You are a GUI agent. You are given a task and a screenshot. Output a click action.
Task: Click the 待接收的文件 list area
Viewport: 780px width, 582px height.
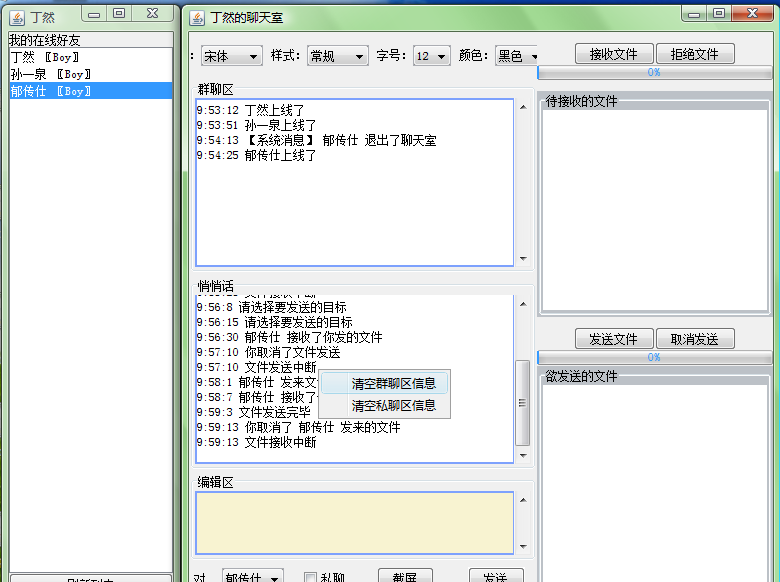click(655, 209)
